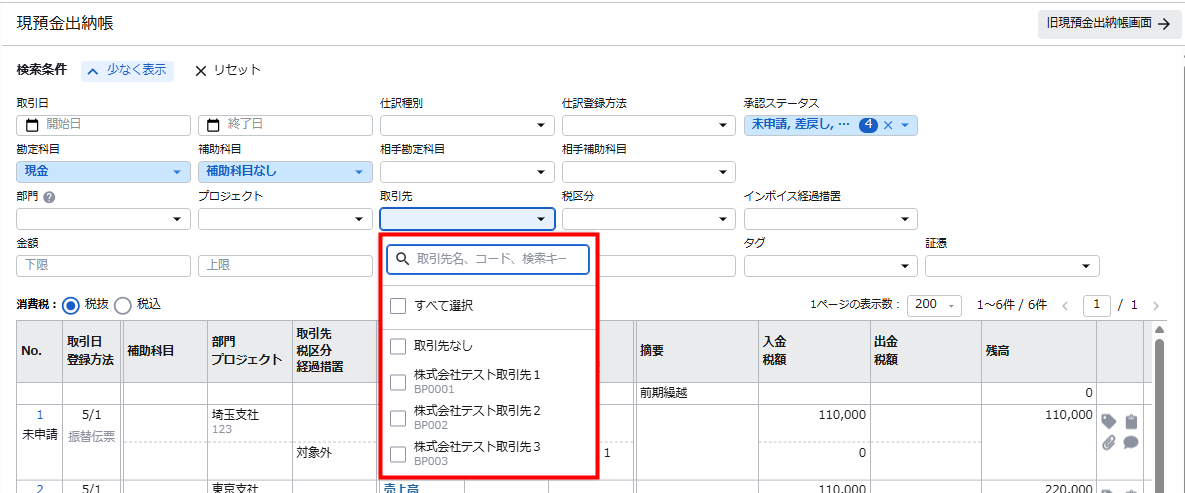
Task: Select 株式会社テスト取引先1 from the list
Action: click(x=477, y=376)
